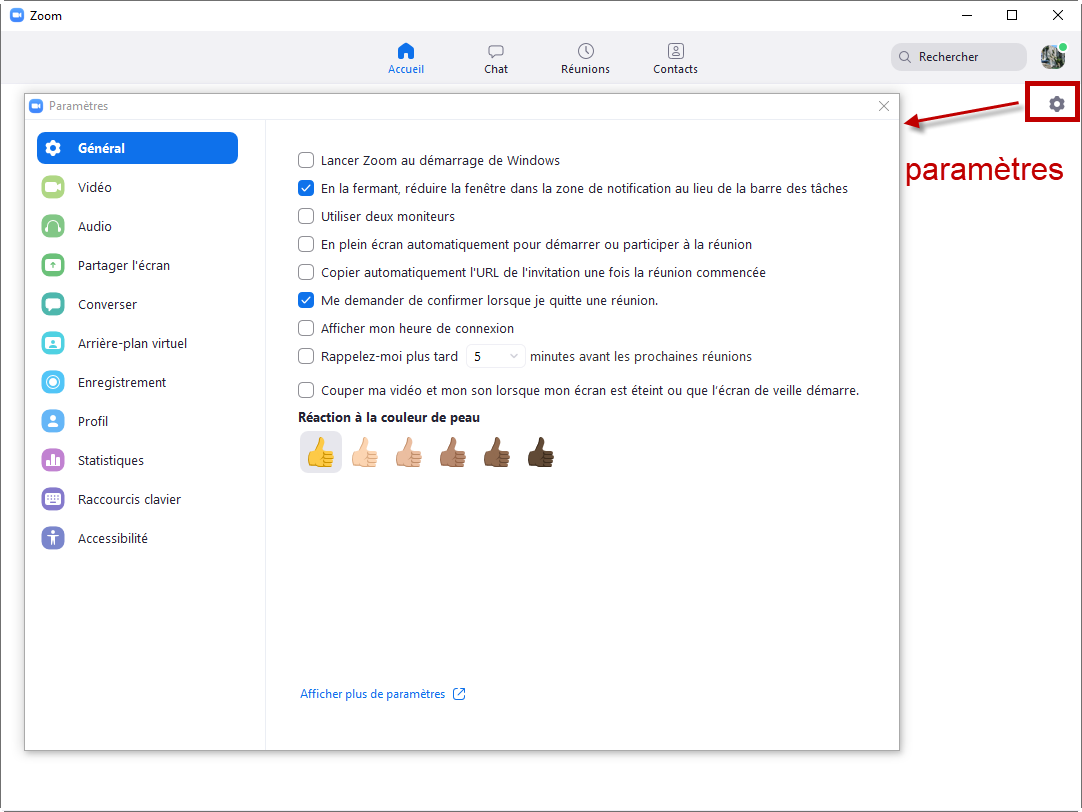Choose the darkest skin tone thumbs-up

click(540, 452)
